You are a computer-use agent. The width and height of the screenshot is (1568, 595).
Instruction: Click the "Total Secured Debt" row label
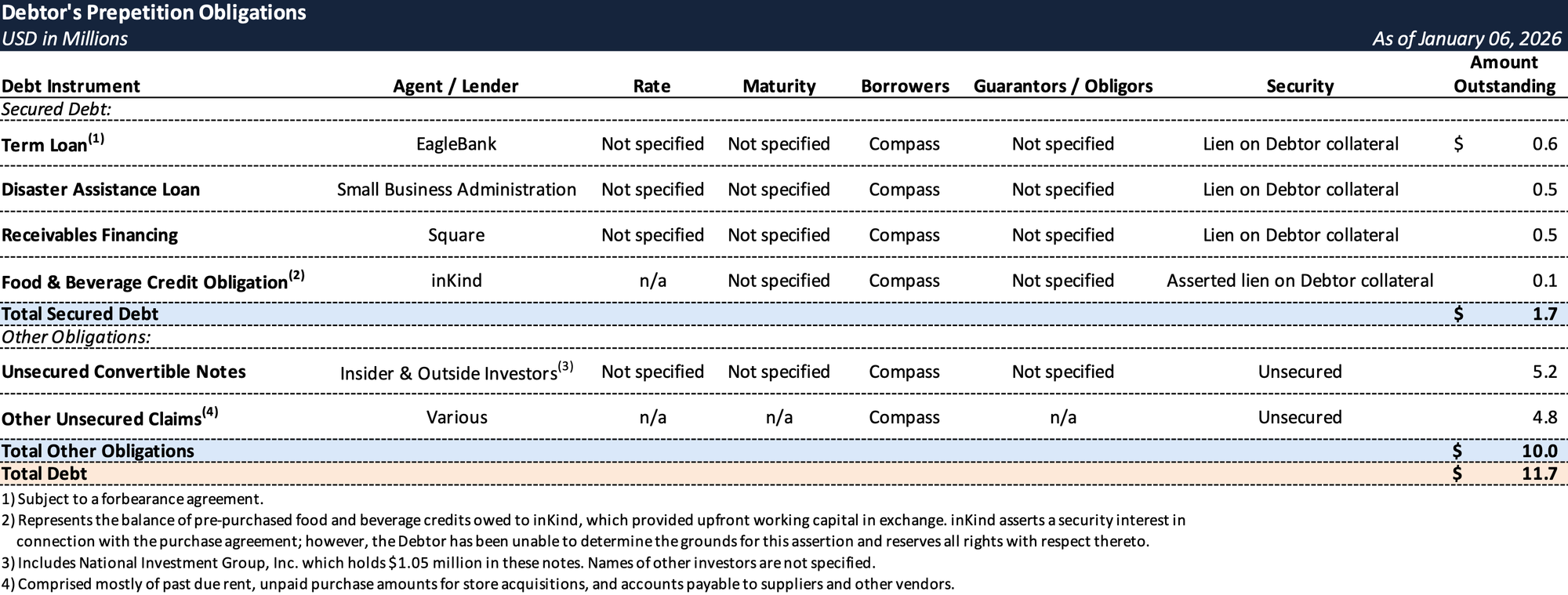click(x=80, y=314)
